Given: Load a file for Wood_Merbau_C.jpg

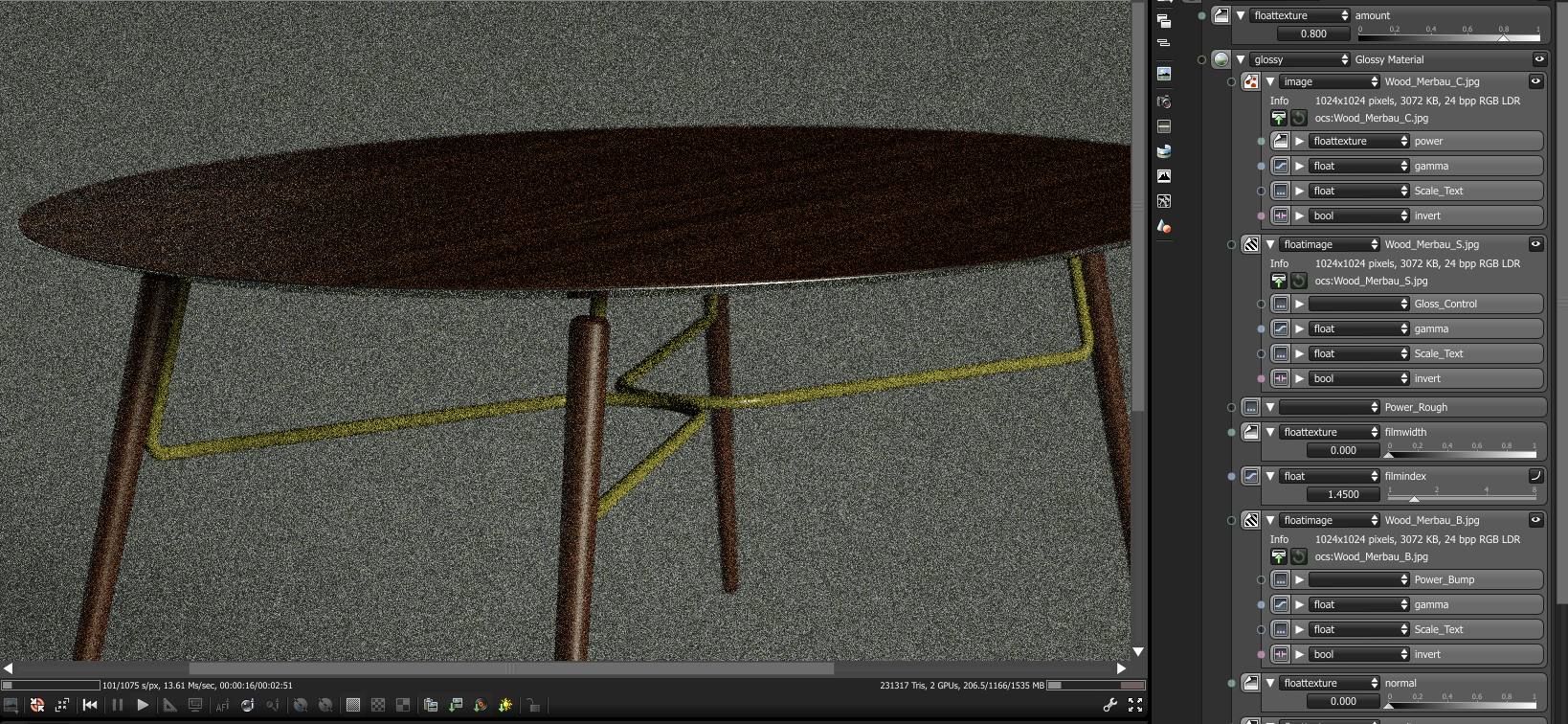Looking at the screenshot, I should 1279,118.
